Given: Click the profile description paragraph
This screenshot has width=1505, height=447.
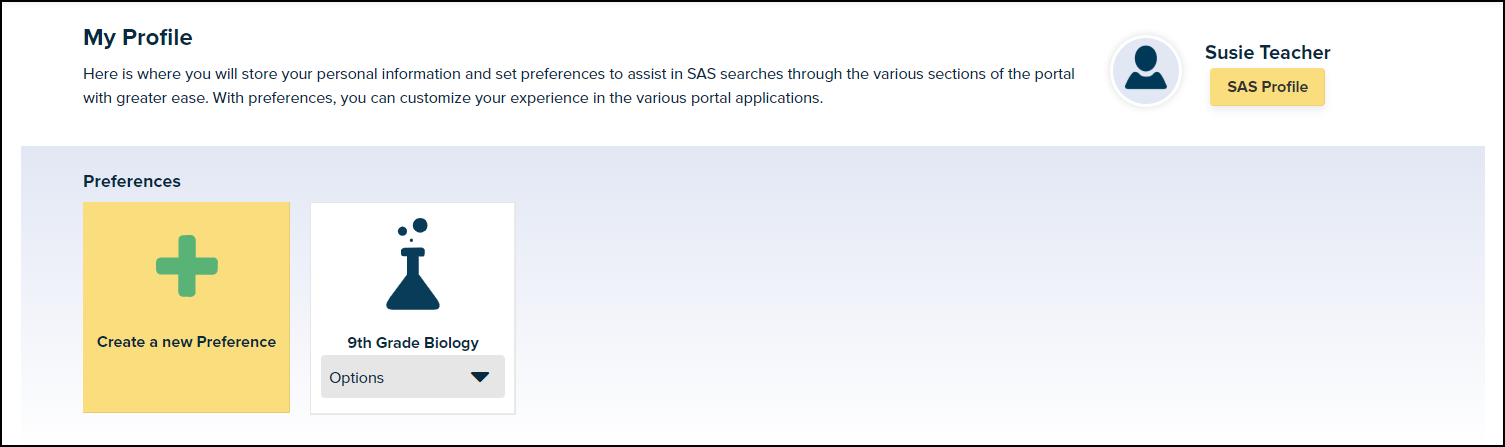Looking at the screenshot, I should pyautogui.click(x=578, y=87).
